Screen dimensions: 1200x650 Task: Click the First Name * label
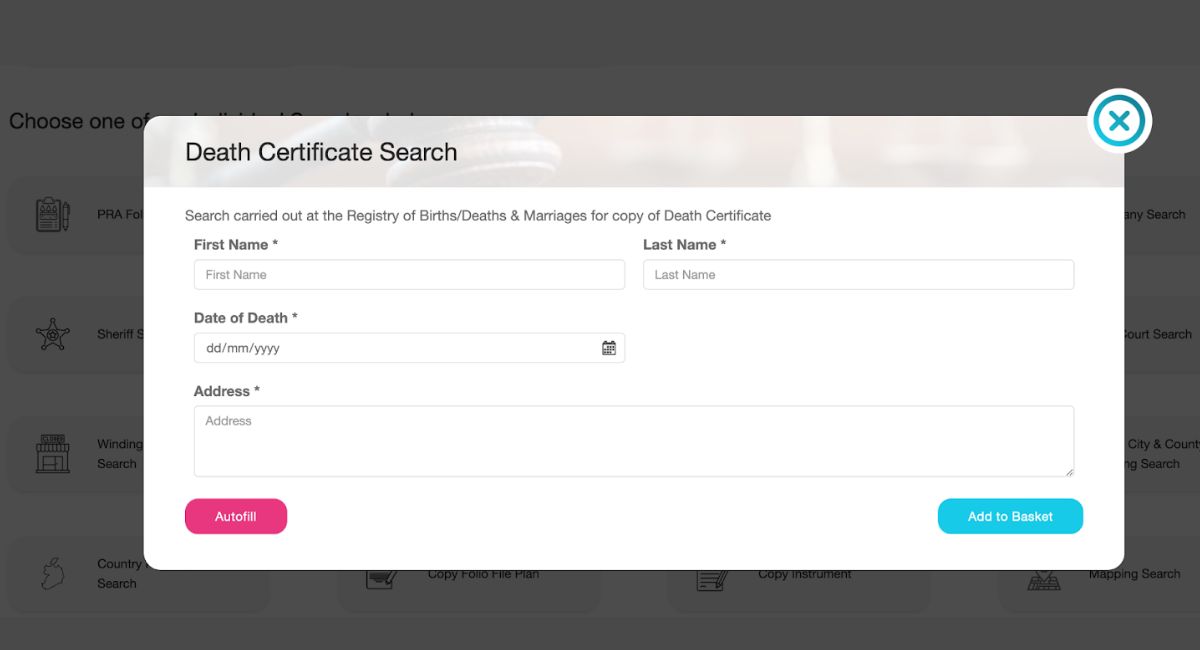pos(236,244)
